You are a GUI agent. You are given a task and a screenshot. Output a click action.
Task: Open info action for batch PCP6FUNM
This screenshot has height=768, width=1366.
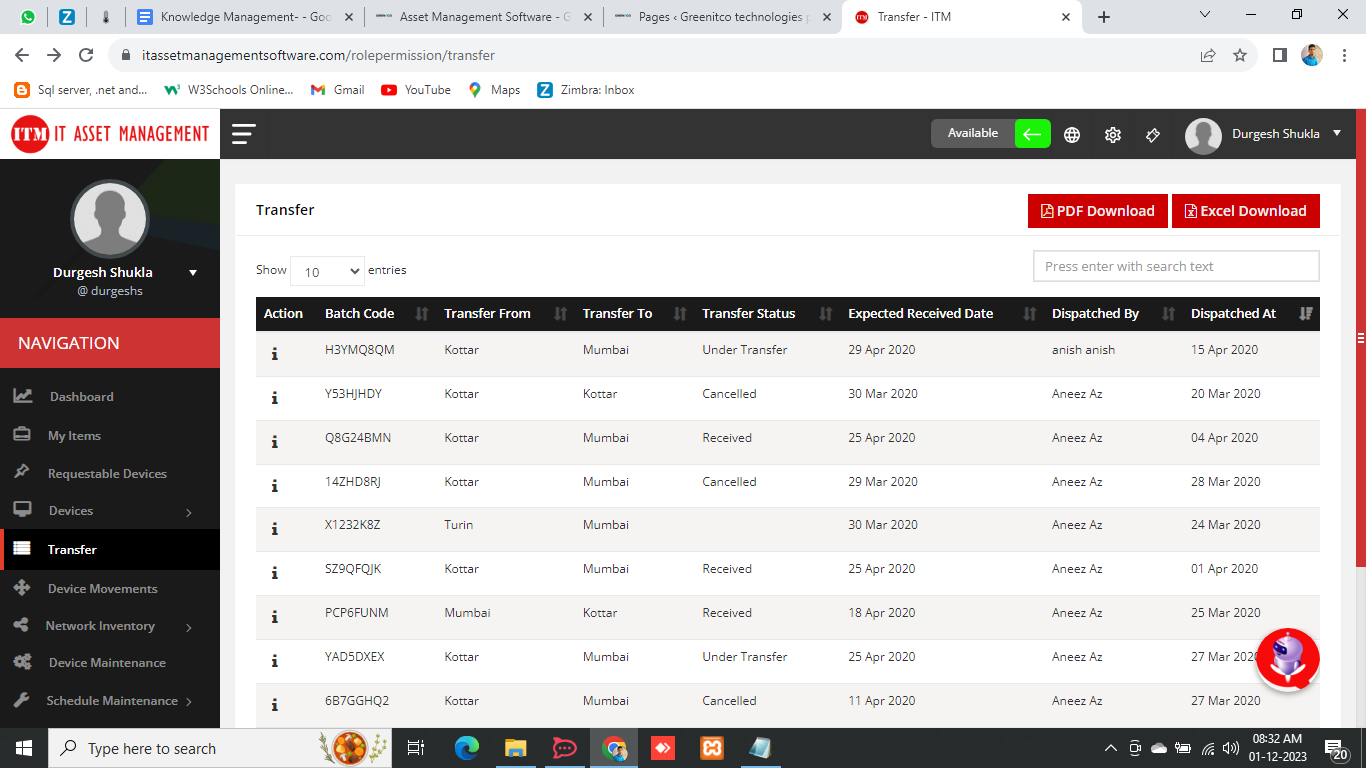[274, 617]
